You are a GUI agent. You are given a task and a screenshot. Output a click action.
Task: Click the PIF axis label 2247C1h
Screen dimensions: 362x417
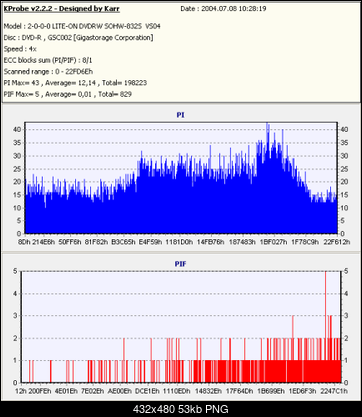[333, 391]
